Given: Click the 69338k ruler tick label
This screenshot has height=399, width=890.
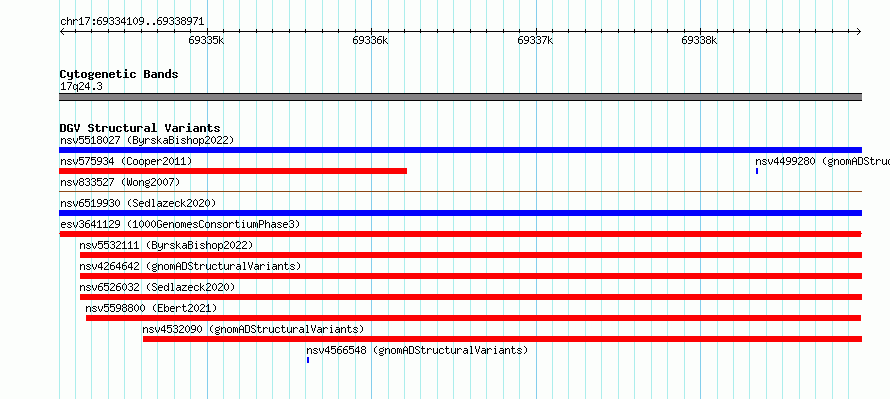Looking at the screenshot, I should pyautogui.click(x=699, y=40).
